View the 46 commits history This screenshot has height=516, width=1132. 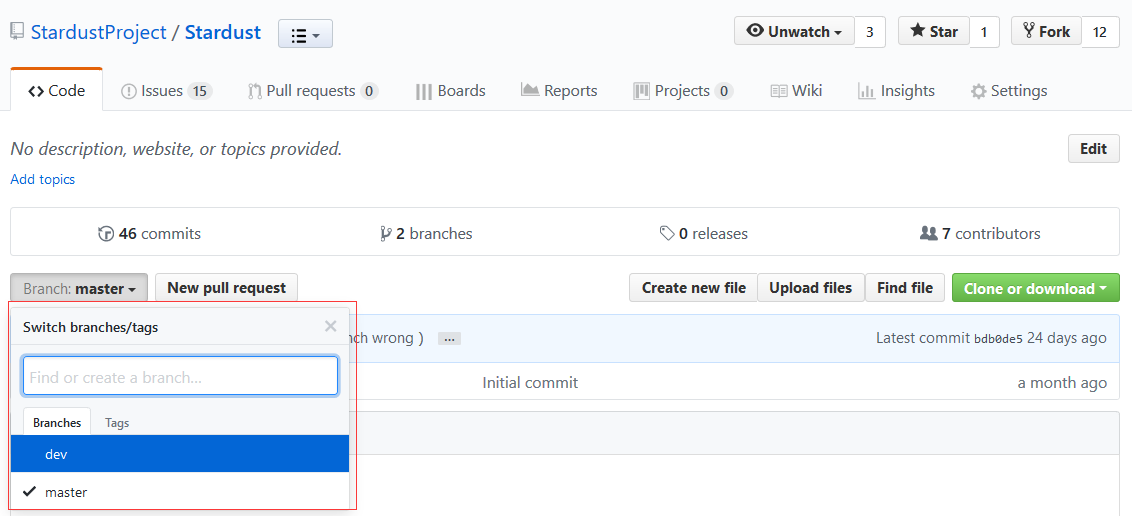click(149, 234)
